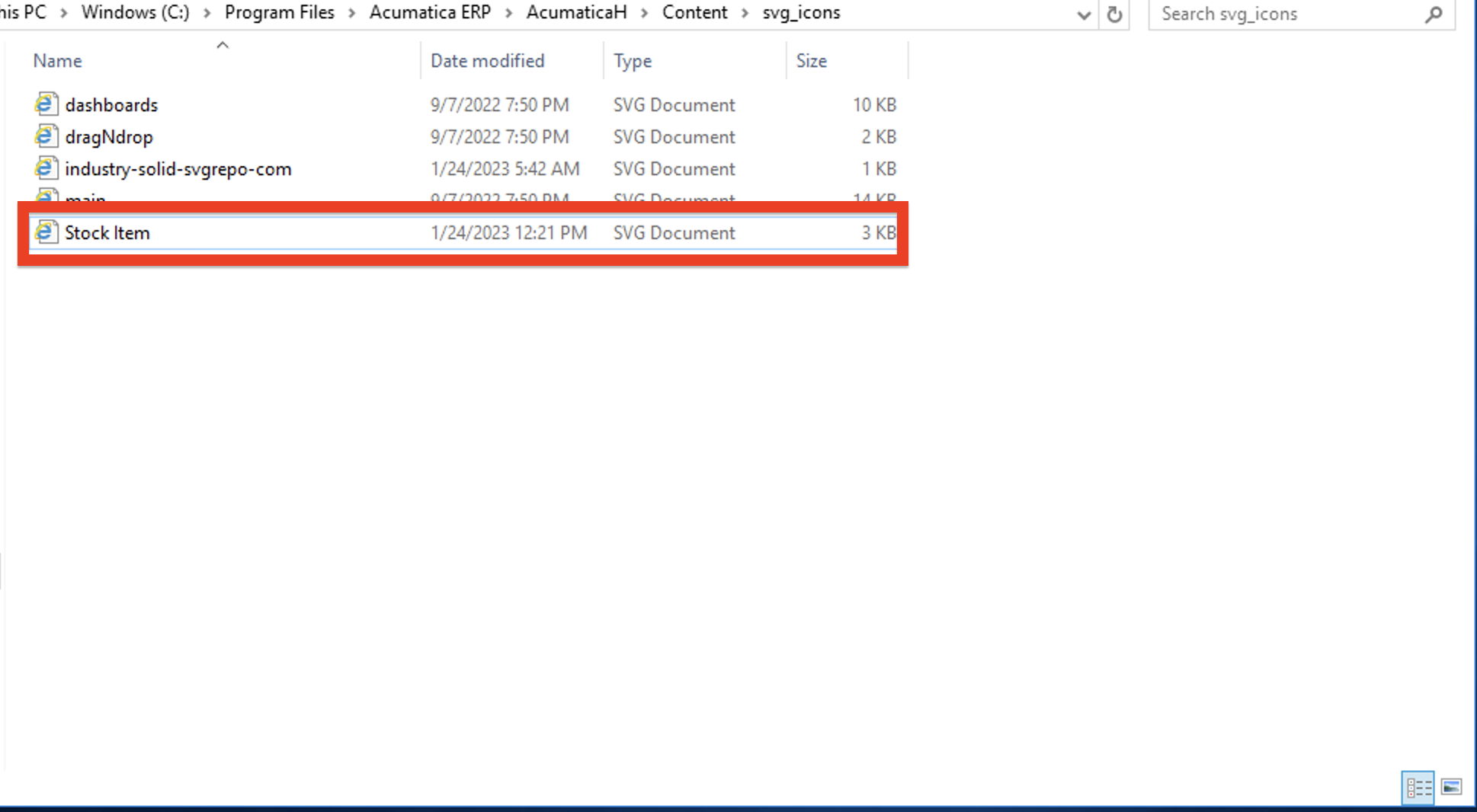Click the file icon next to dragNdrop
The image size is (1477, 812).
point(46,136)
